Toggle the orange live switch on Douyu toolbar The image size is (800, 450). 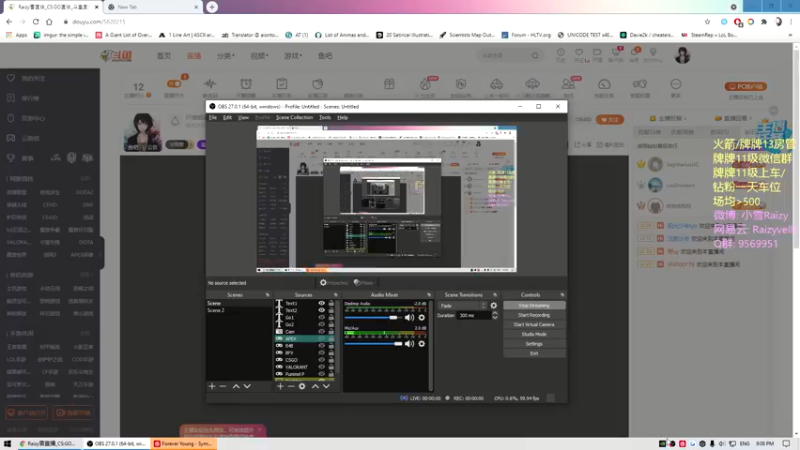(174, 84)
